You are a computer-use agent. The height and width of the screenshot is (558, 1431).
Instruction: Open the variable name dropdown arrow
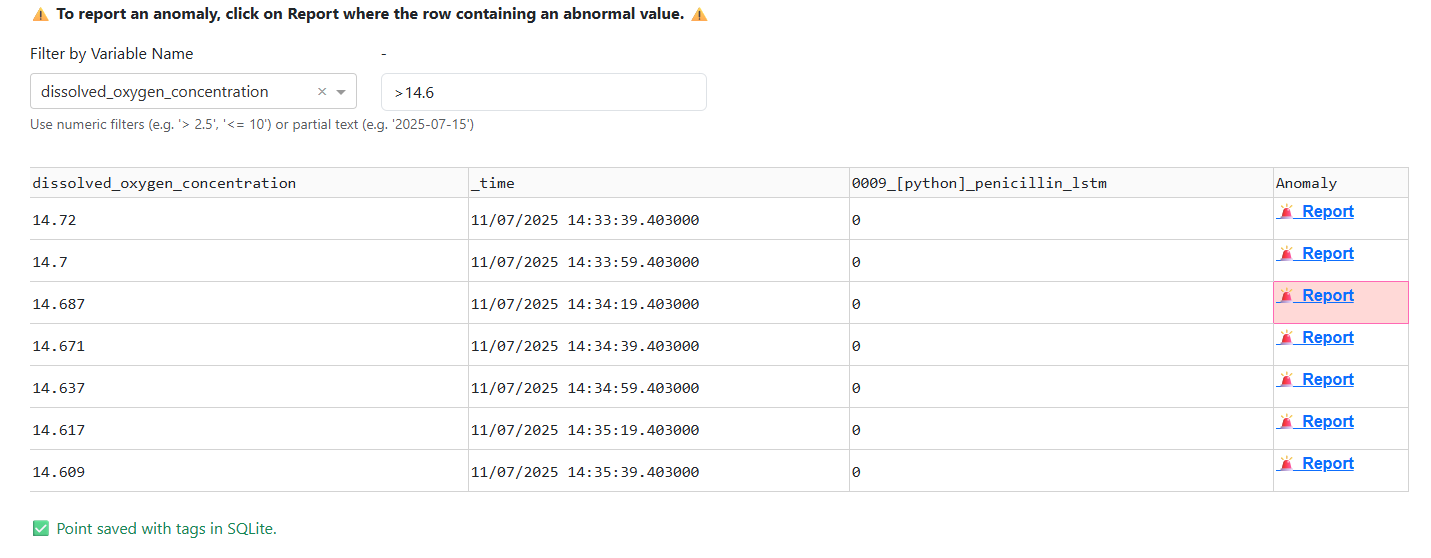click(x=341, y=92)
